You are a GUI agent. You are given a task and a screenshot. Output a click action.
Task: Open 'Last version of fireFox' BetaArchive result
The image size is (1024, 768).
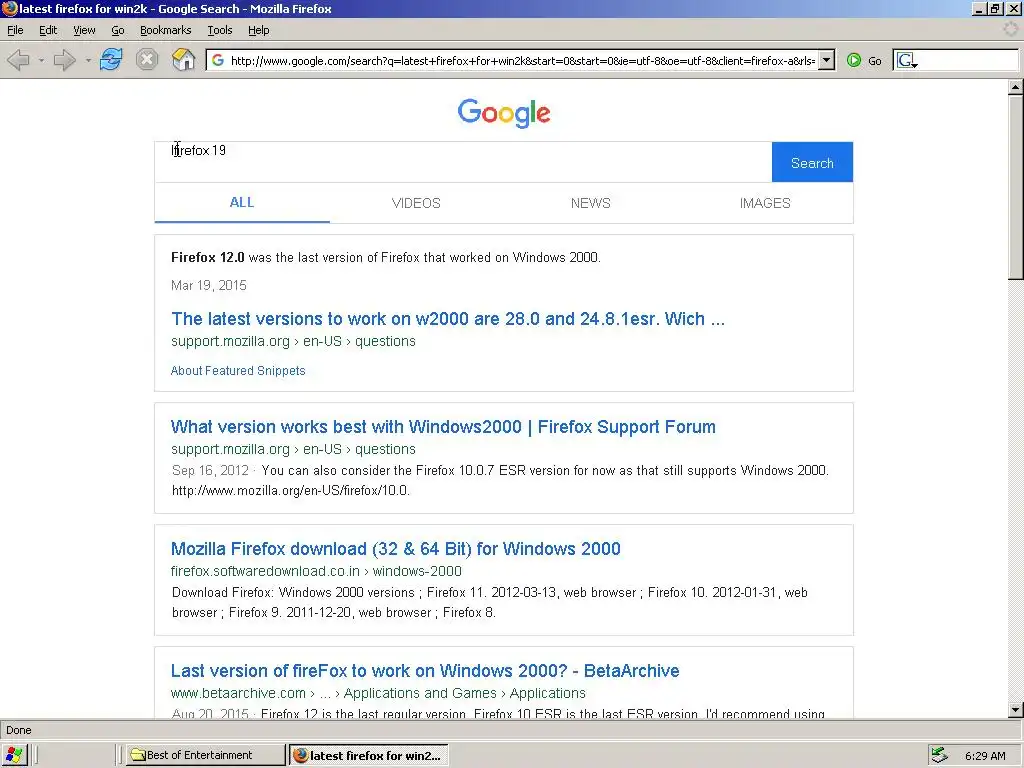pos(425,671)
